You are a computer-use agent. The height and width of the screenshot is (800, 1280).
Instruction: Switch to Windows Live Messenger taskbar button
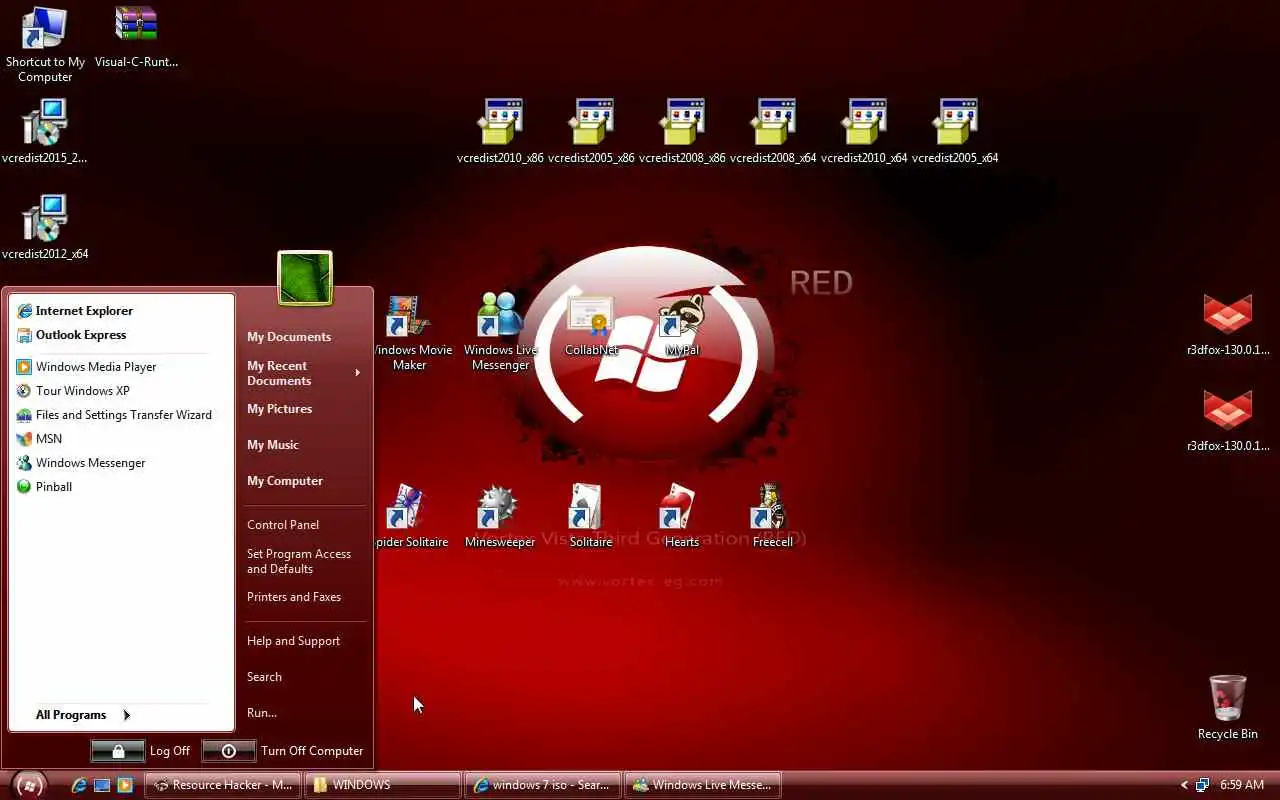703,785
